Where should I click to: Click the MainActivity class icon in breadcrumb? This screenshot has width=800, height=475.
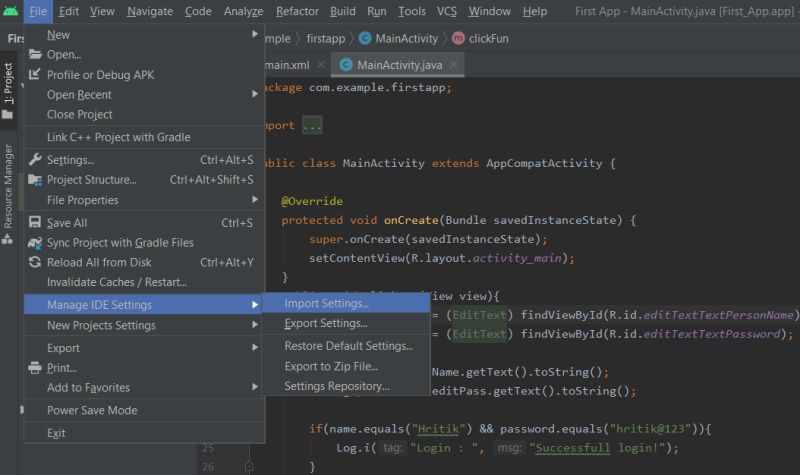(365, 38)
